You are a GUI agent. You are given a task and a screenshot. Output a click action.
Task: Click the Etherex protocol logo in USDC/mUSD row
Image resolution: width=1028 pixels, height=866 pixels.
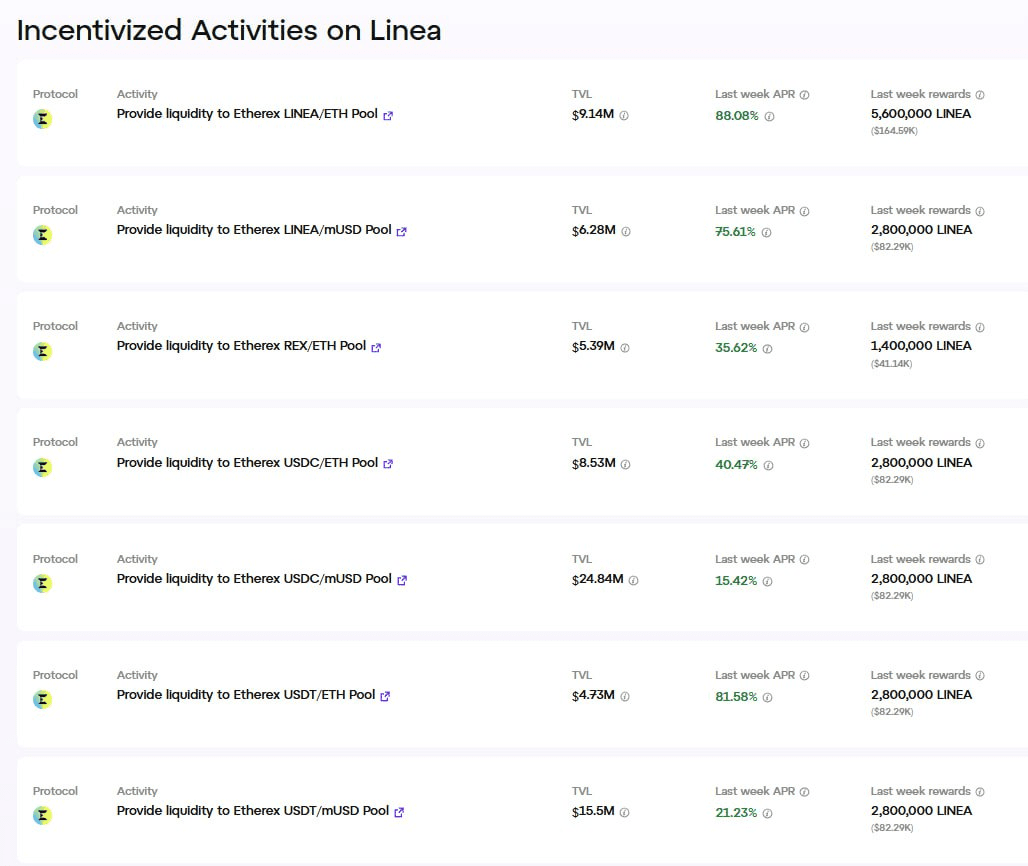[x=43, y=583]
